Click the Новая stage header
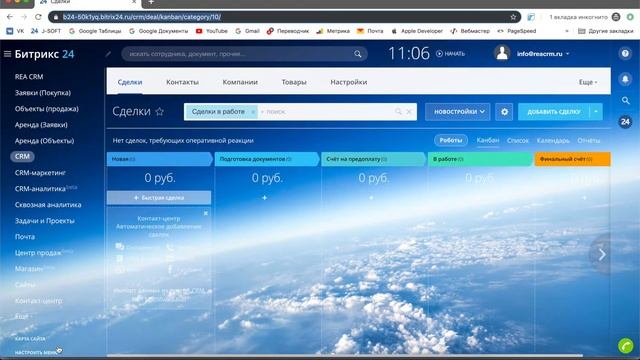 click(159, 159)
